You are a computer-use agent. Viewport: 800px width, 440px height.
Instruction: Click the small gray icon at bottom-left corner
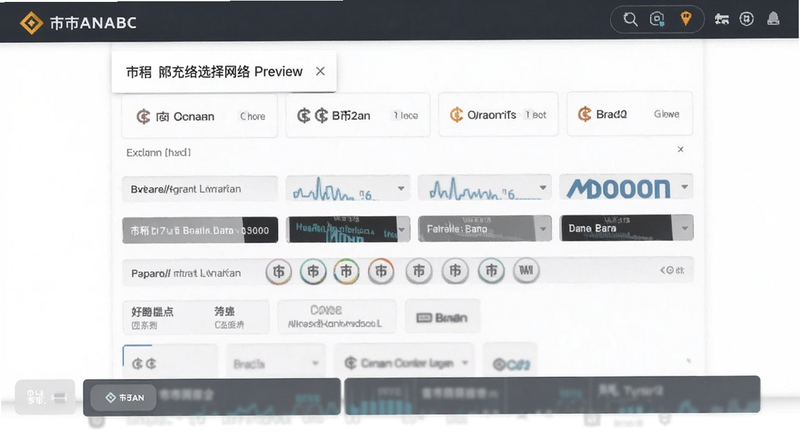click(x=45, y=397)
